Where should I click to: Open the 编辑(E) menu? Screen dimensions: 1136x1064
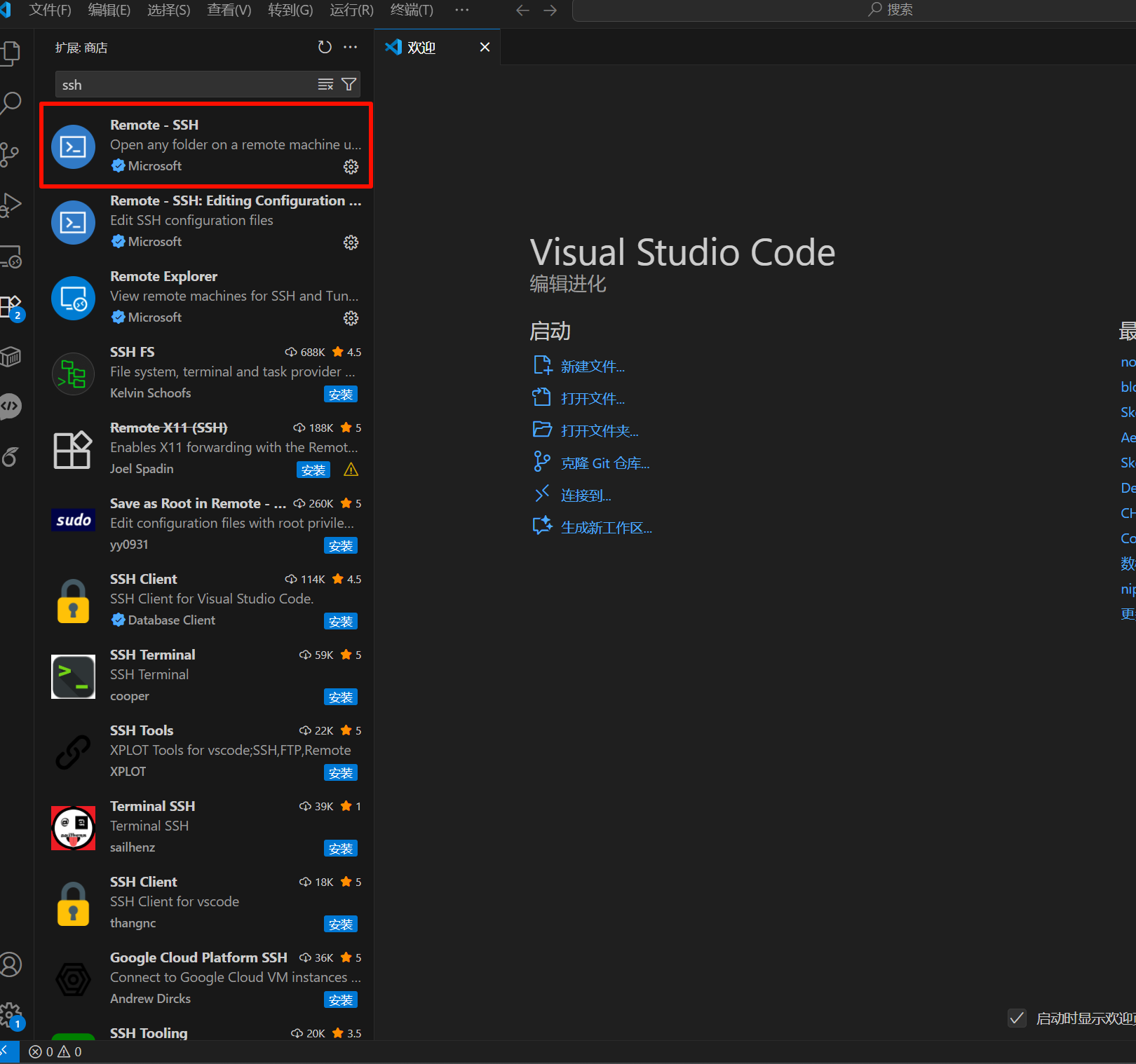click(109, 10)
